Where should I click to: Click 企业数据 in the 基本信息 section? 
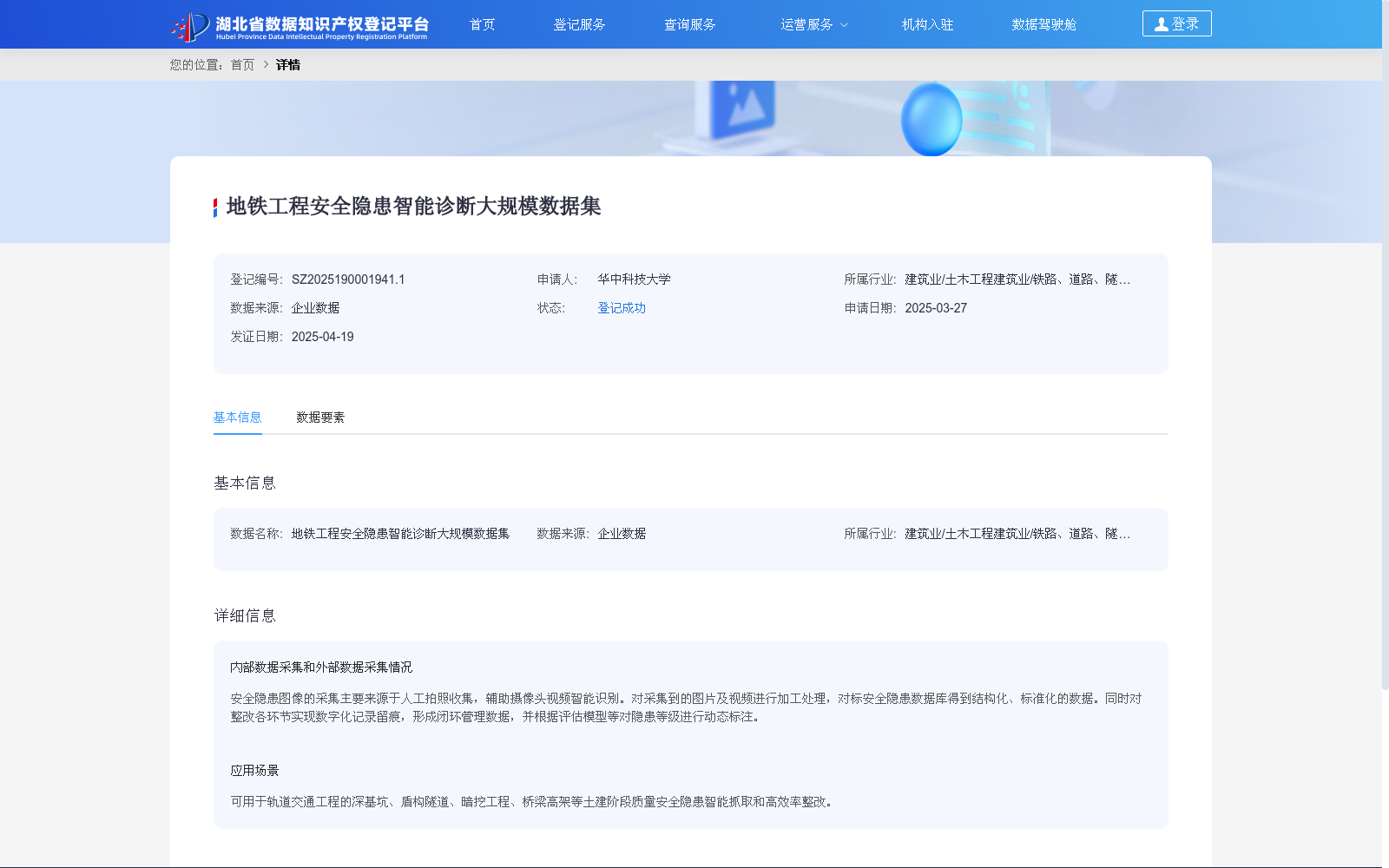point(622,534)
